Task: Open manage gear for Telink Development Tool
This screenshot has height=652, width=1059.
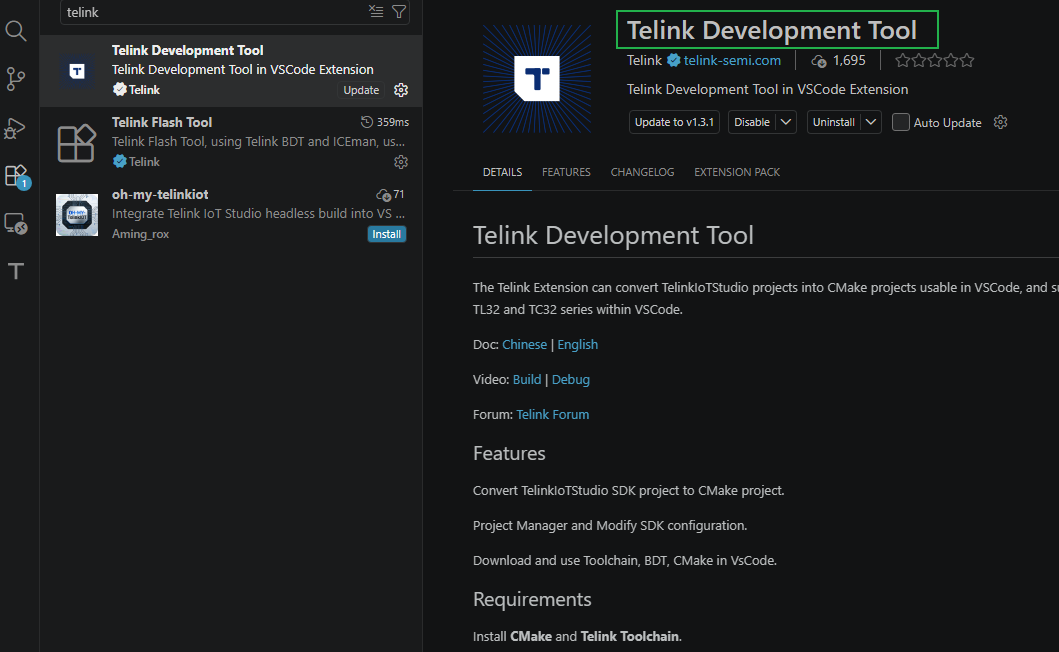Action: tap(401, 90)
